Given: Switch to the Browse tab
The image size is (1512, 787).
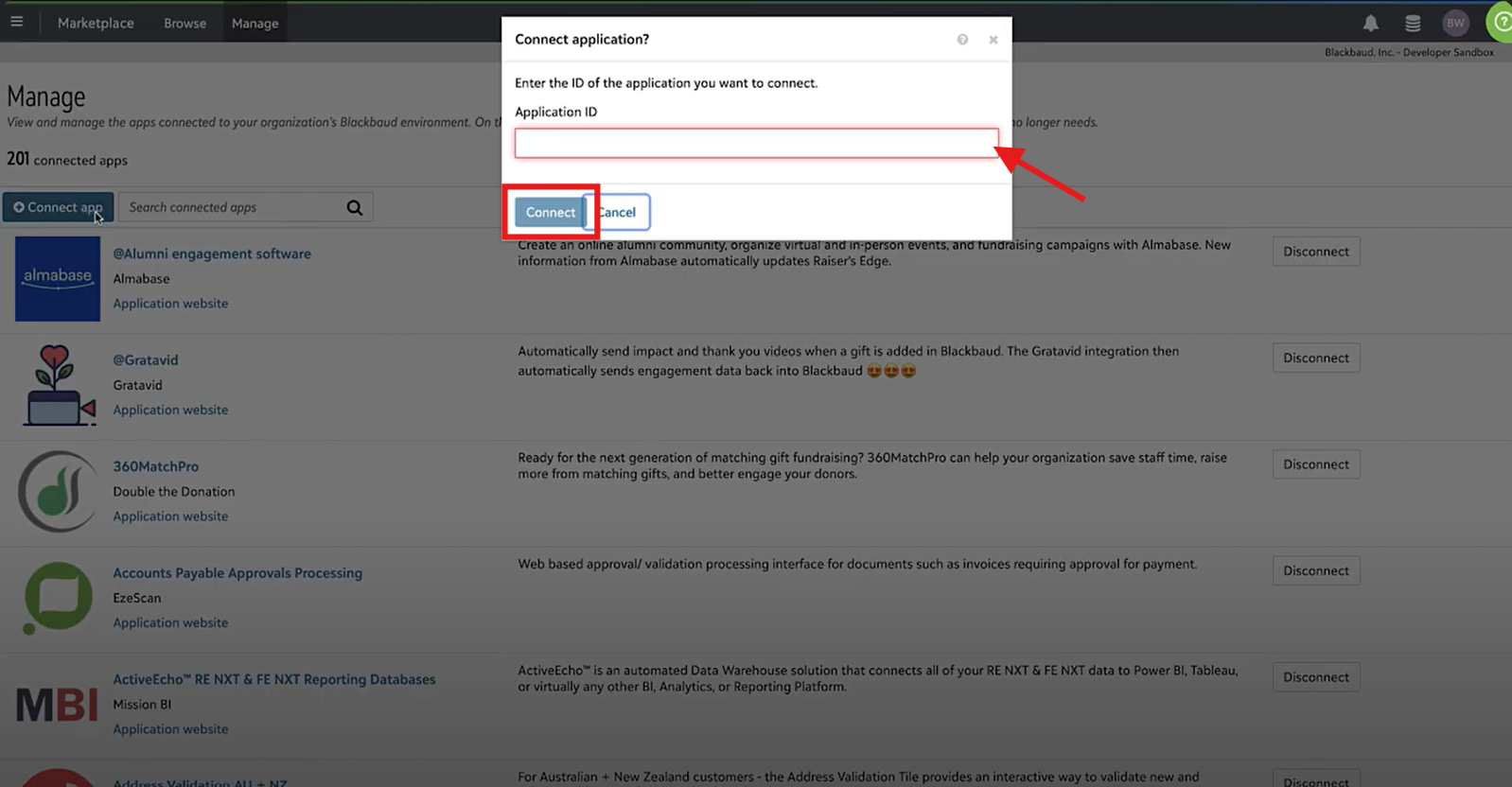Looking at the screenshot, I should (185, 23).
